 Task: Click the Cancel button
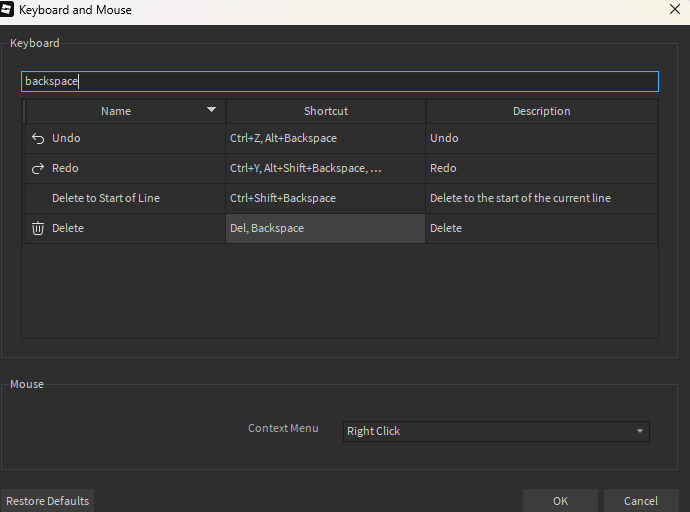click(x=641, y=501)
